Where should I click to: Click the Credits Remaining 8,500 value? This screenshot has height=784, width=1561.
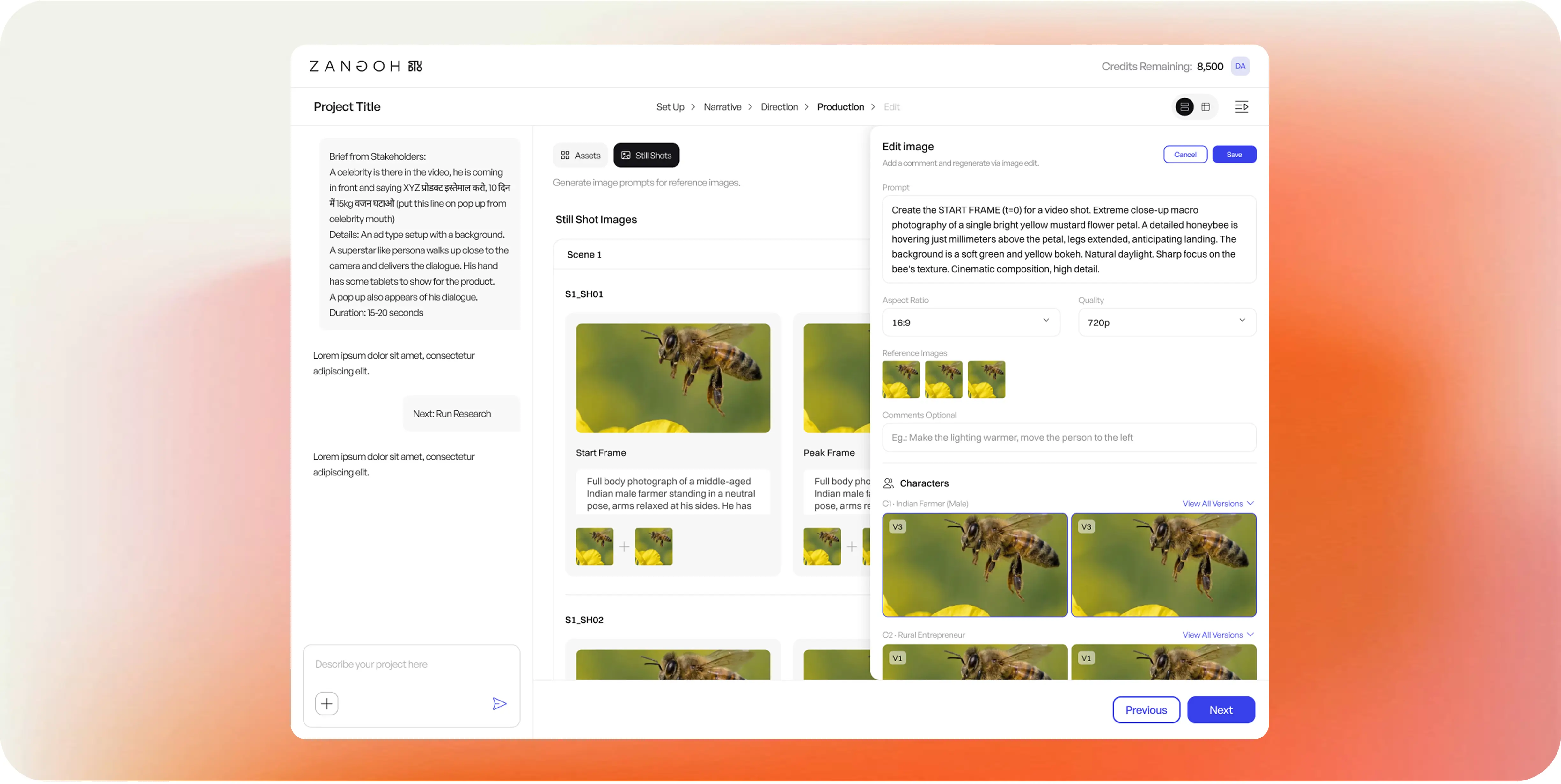[1210, 67]
